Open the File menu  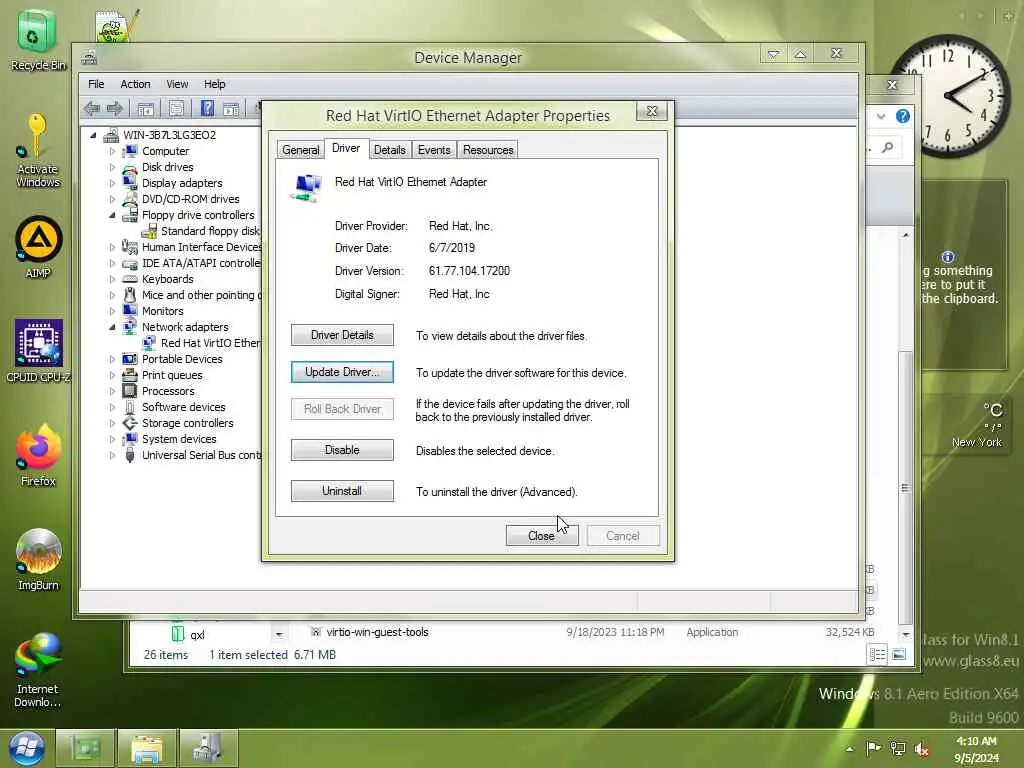[x=96, y=84]
